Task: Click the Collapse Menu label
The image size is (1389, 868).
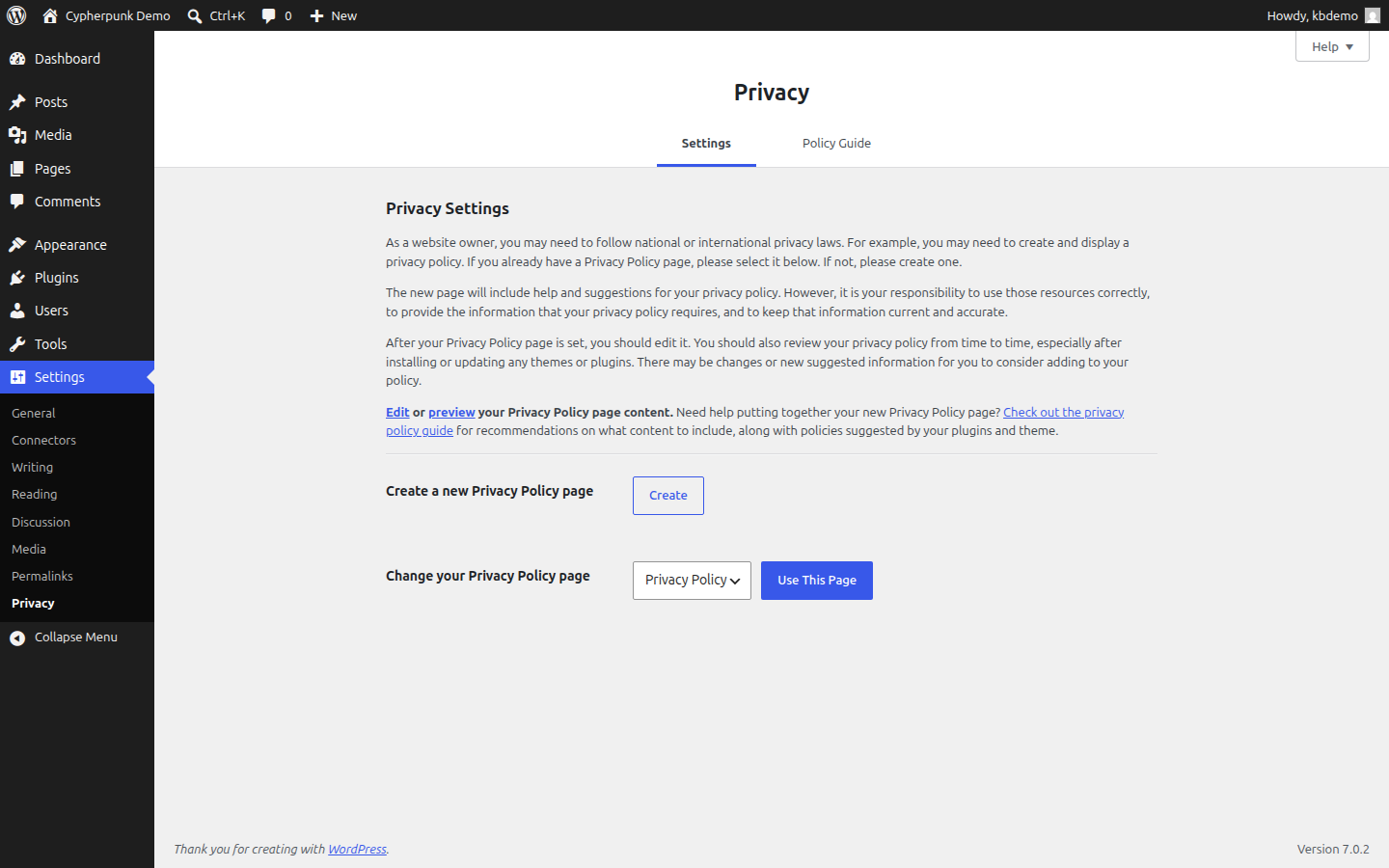Action: click(x=76, y=637)
